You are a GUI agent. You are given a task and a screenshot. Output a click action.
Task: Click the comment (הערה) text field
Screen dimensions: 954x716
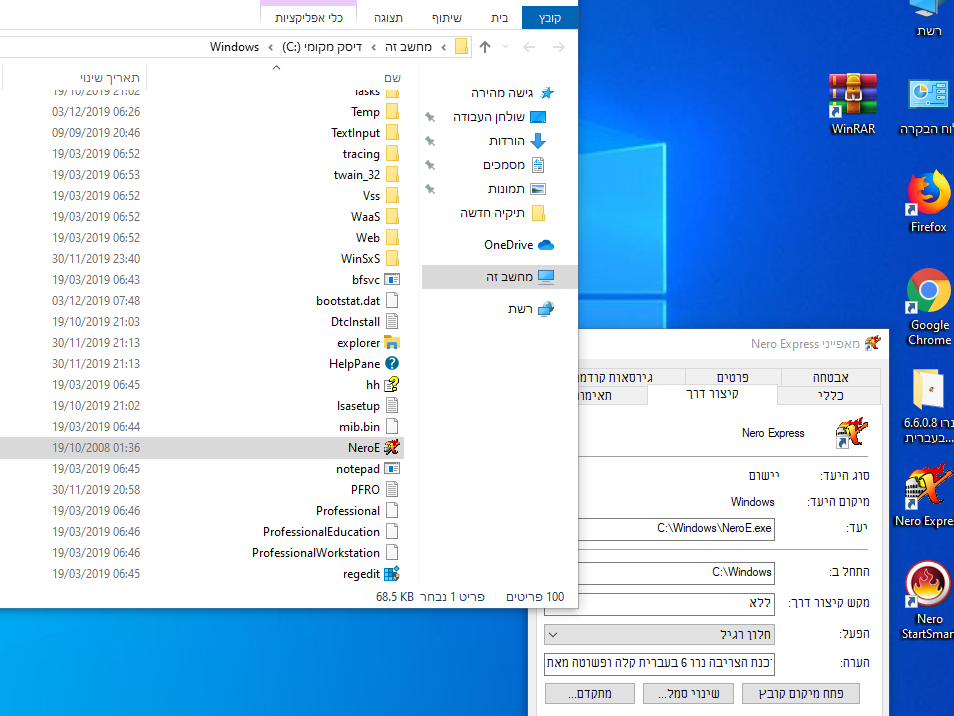(x=660, y=663)
